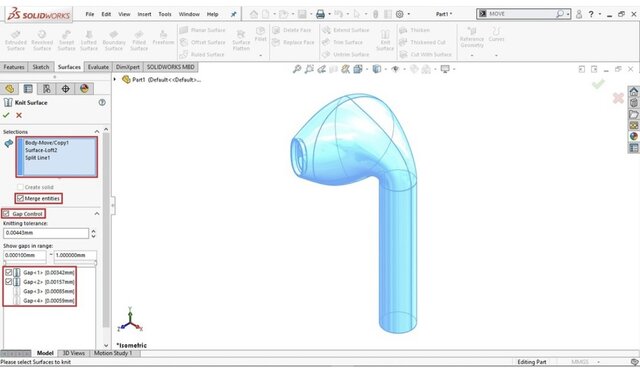640x368 pixels.
Task: Click the Revolved Surface tool
Action: pyautogui.click(x=42, y=40)
